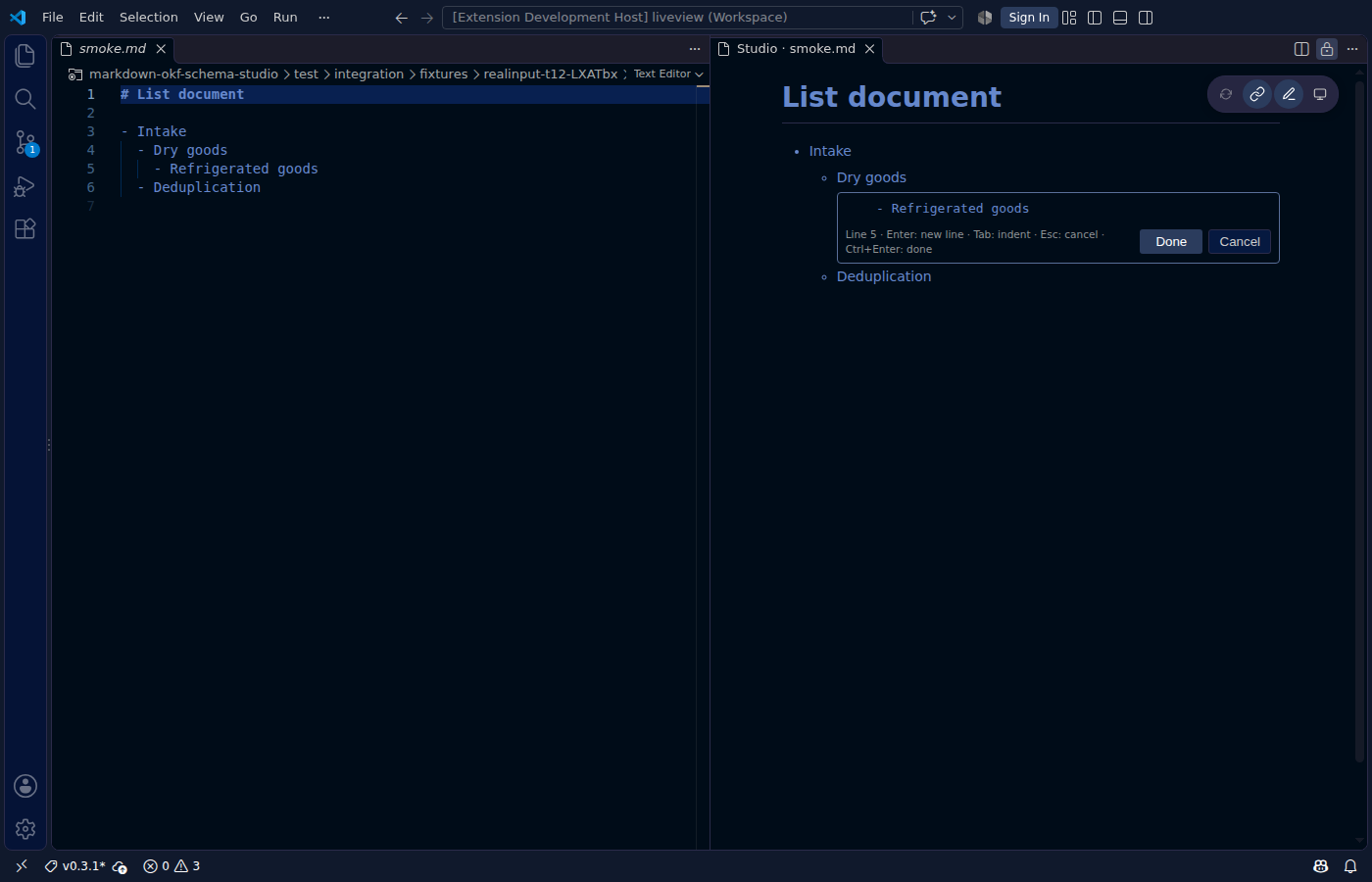The height and width of the screenshot is (882, 1372).
Task: Expand the chat dropdown chevron in title bar
Action: coord(952,18)
